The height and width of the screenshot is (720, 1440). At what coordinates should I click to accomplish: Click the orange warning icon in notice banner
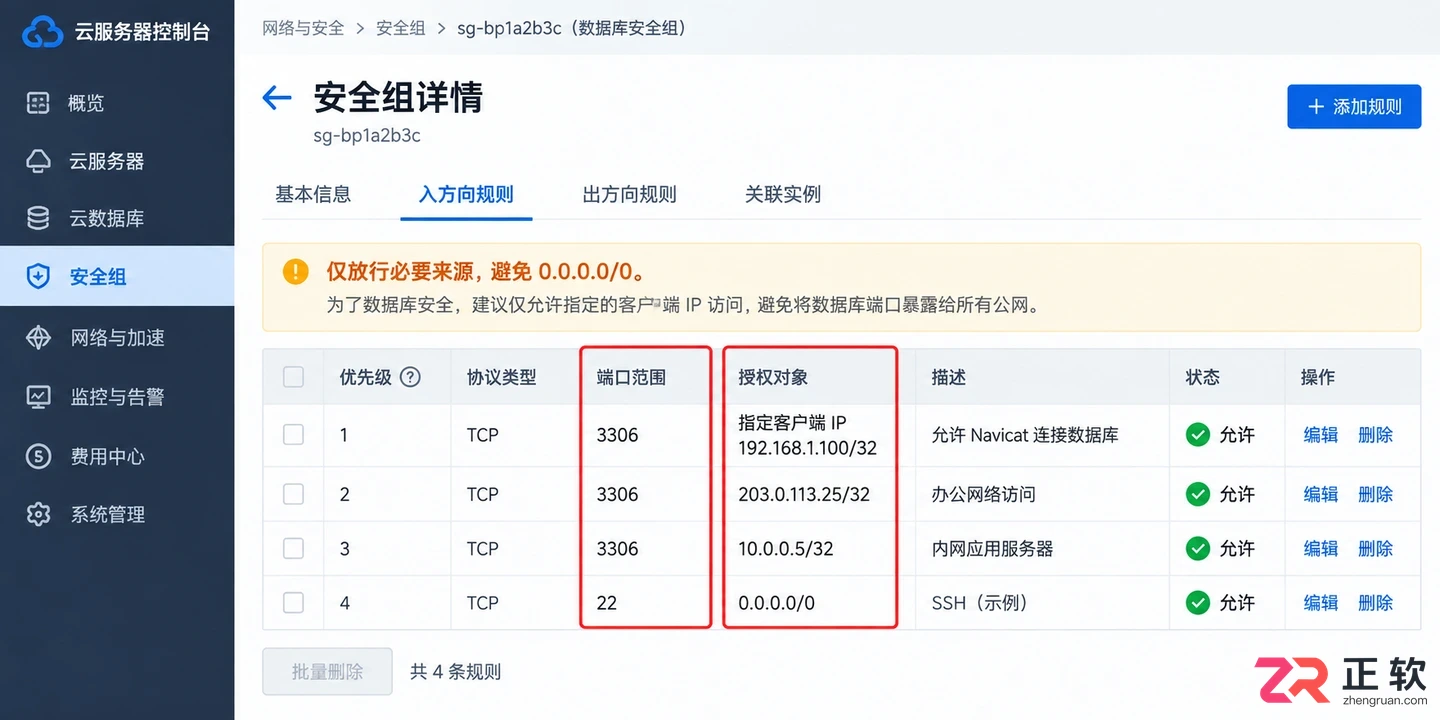coord(296,271)
